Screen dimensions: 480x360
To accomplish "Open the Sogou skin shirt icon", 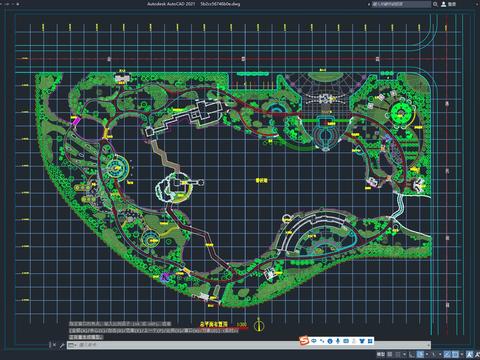I will pos(362,341).
